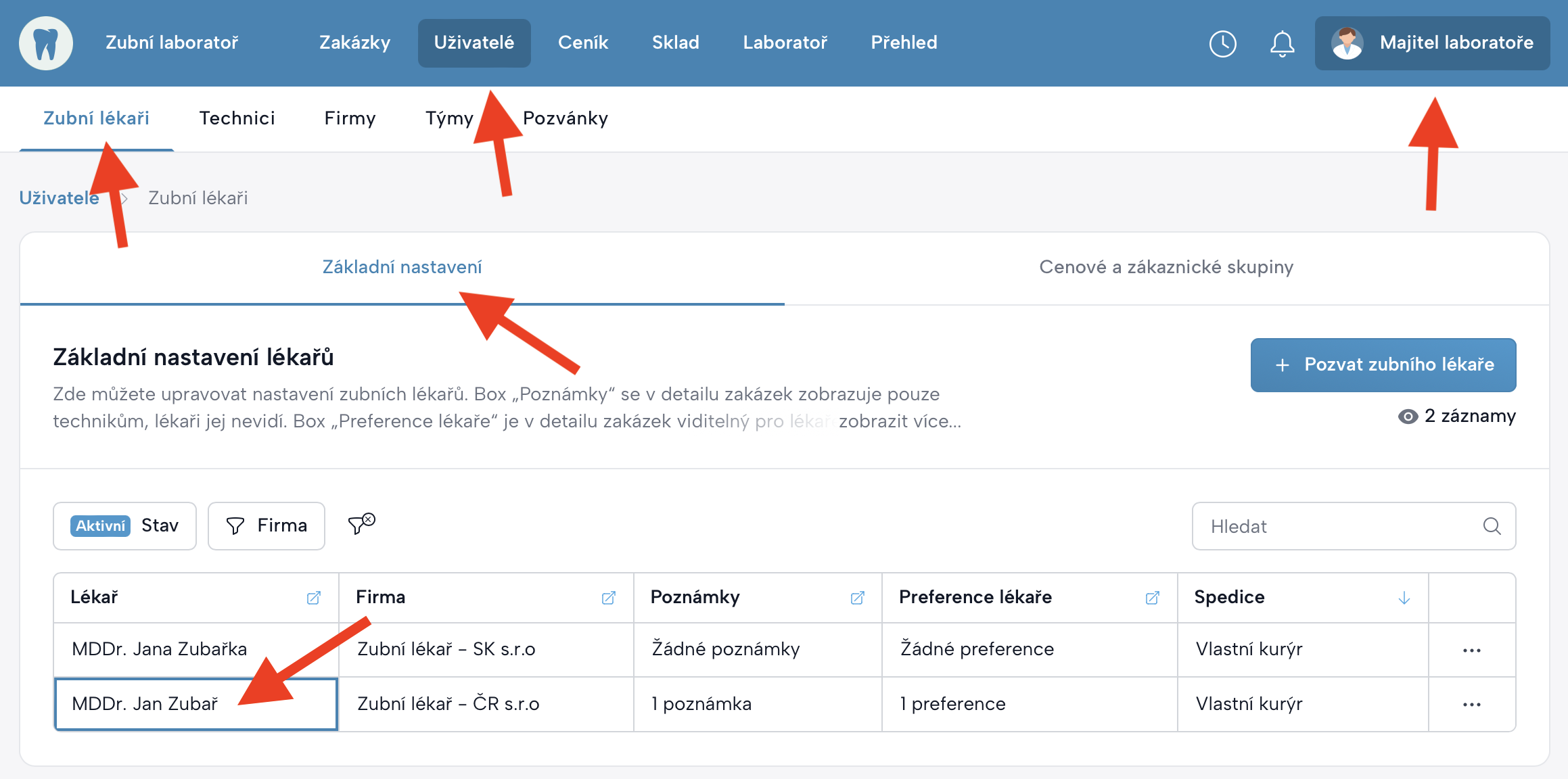Click the Pozvat zubního lékaře button

click(x=1383, y=365)
